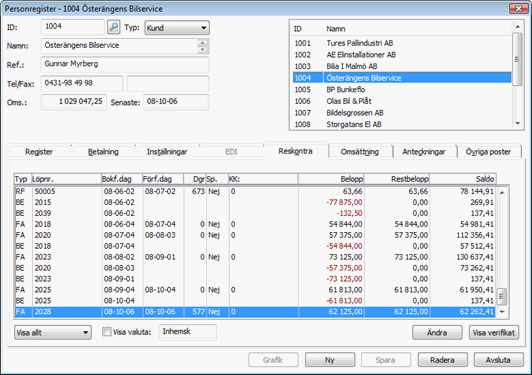The image size is (532, 375).
Task: Go to the Anteckningar tab
Action: click(424, 152)
